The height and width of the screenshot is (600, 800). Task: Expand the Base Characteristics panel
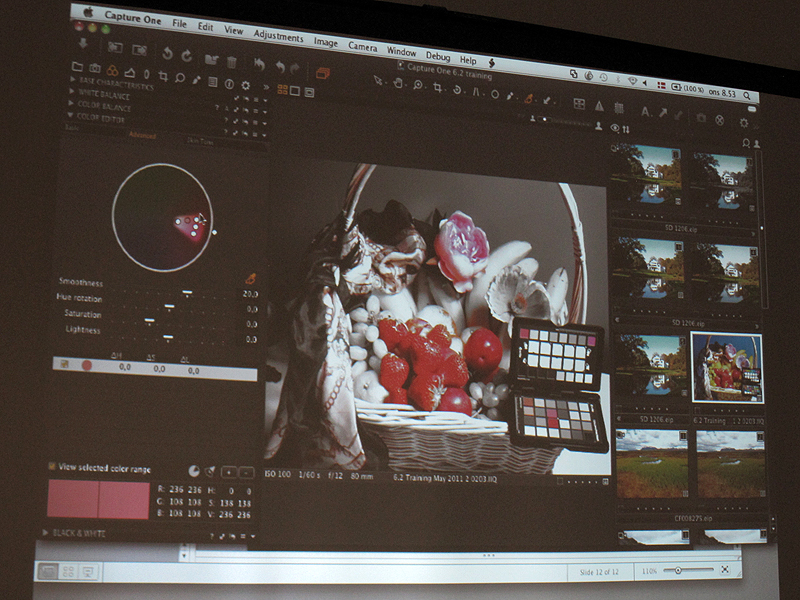pos(73,80)
